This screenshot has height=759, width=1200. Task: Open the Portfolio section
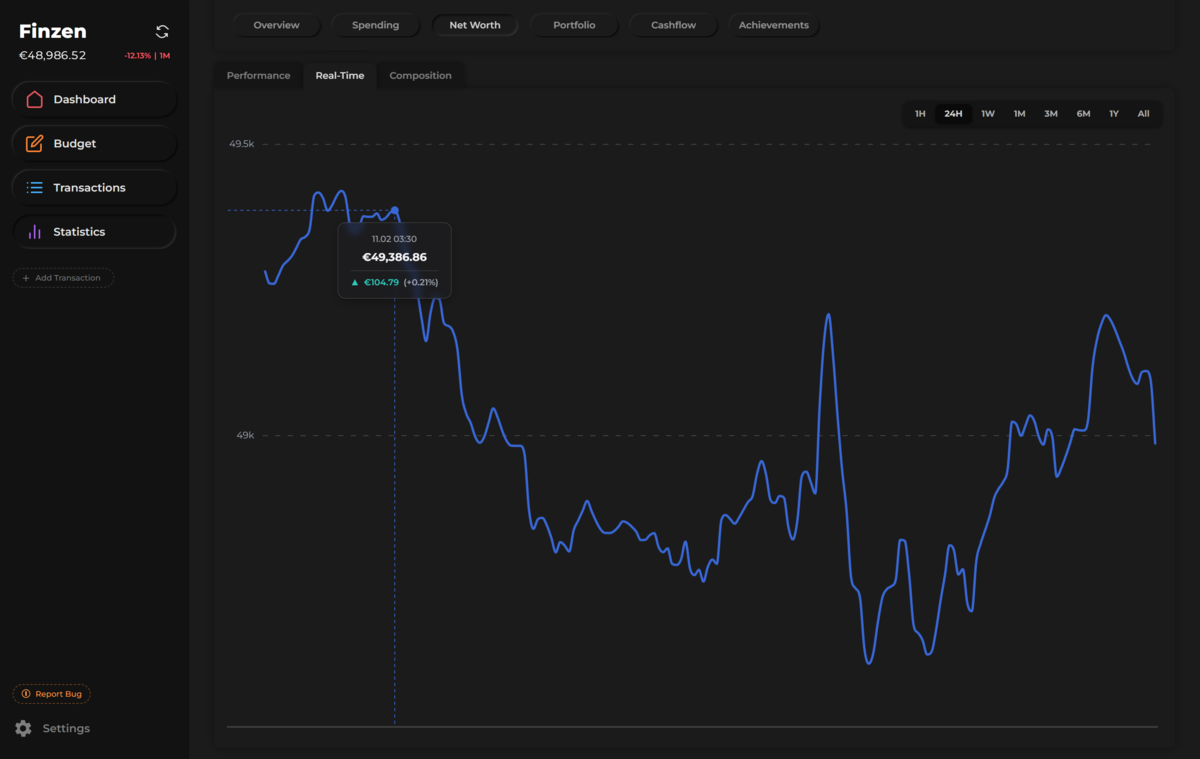coord(574,25)
